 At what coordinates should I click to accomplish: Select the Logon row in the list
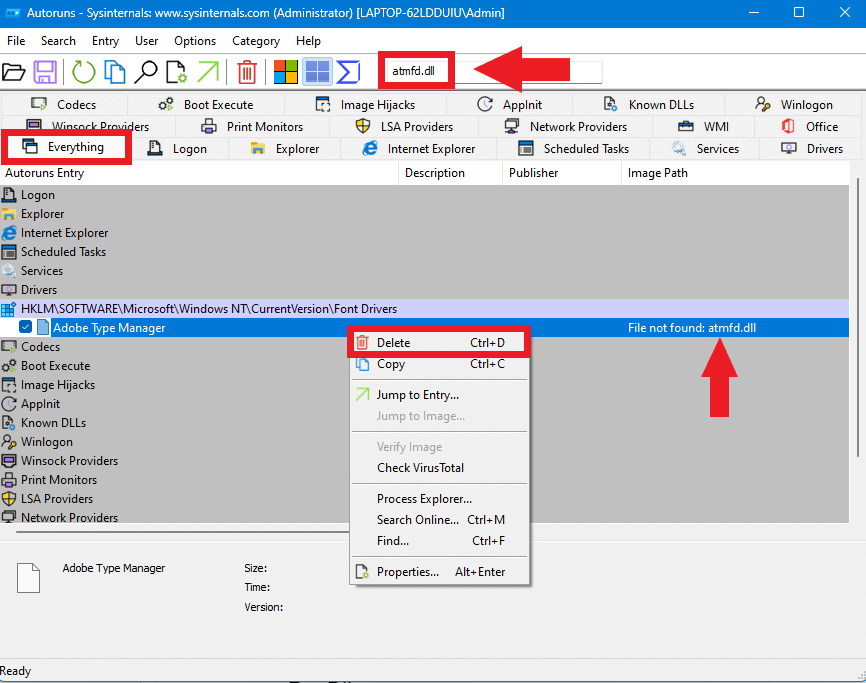coord(424,195)
